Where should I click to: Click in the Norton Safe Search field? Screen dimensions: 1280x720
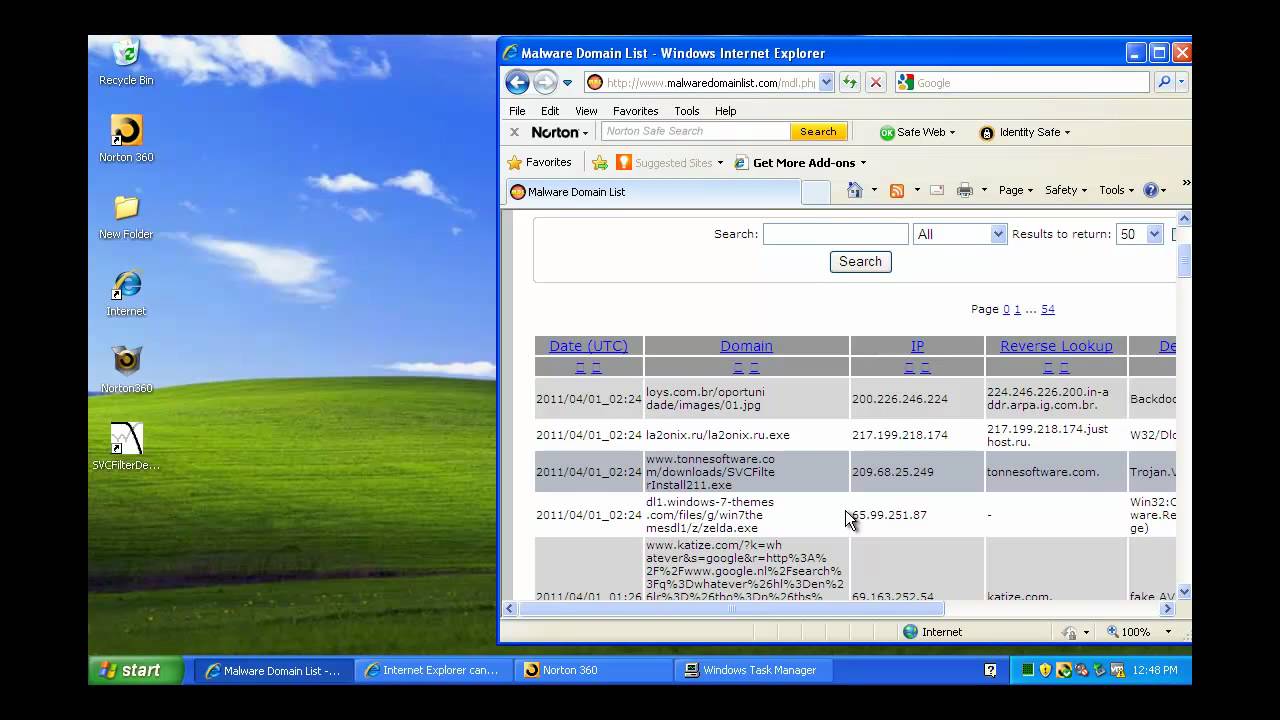click(695, 132)
